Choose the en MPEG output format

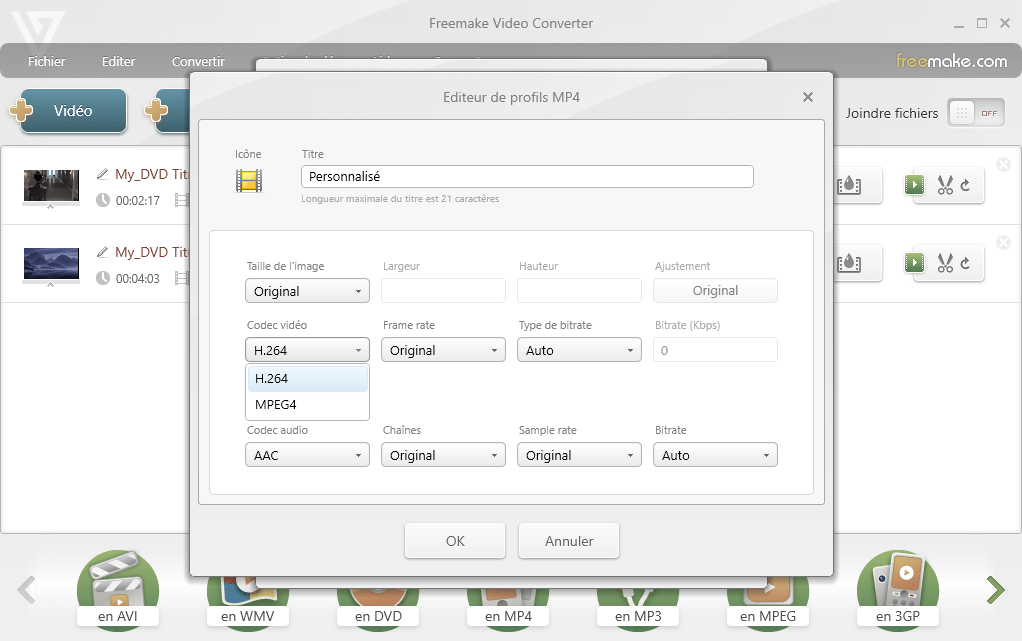point(768,603)
